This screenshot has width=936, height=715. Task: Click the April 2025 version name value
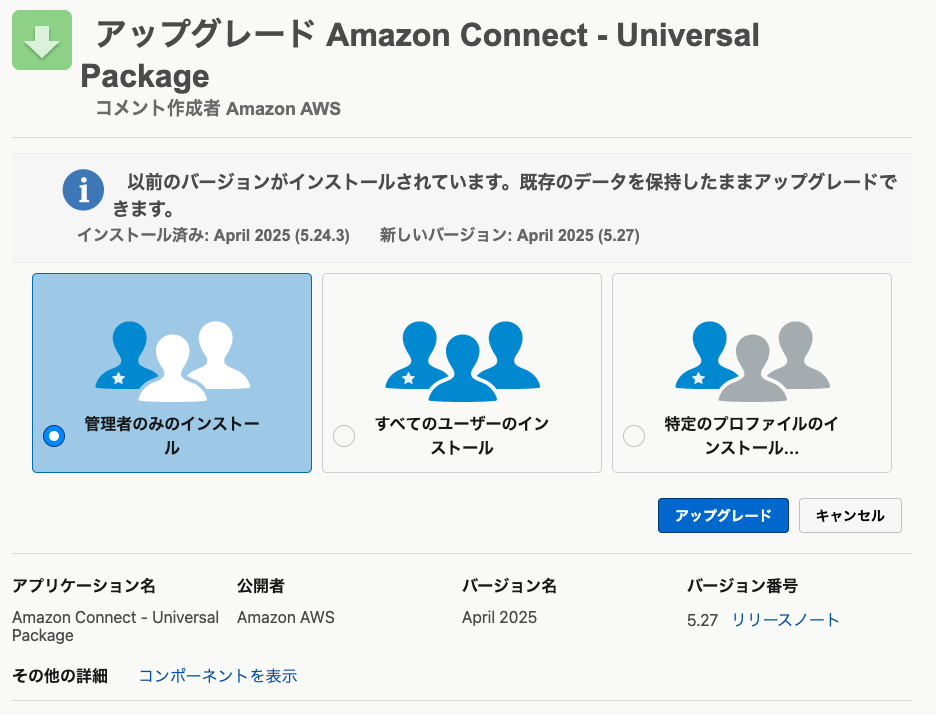499,617
